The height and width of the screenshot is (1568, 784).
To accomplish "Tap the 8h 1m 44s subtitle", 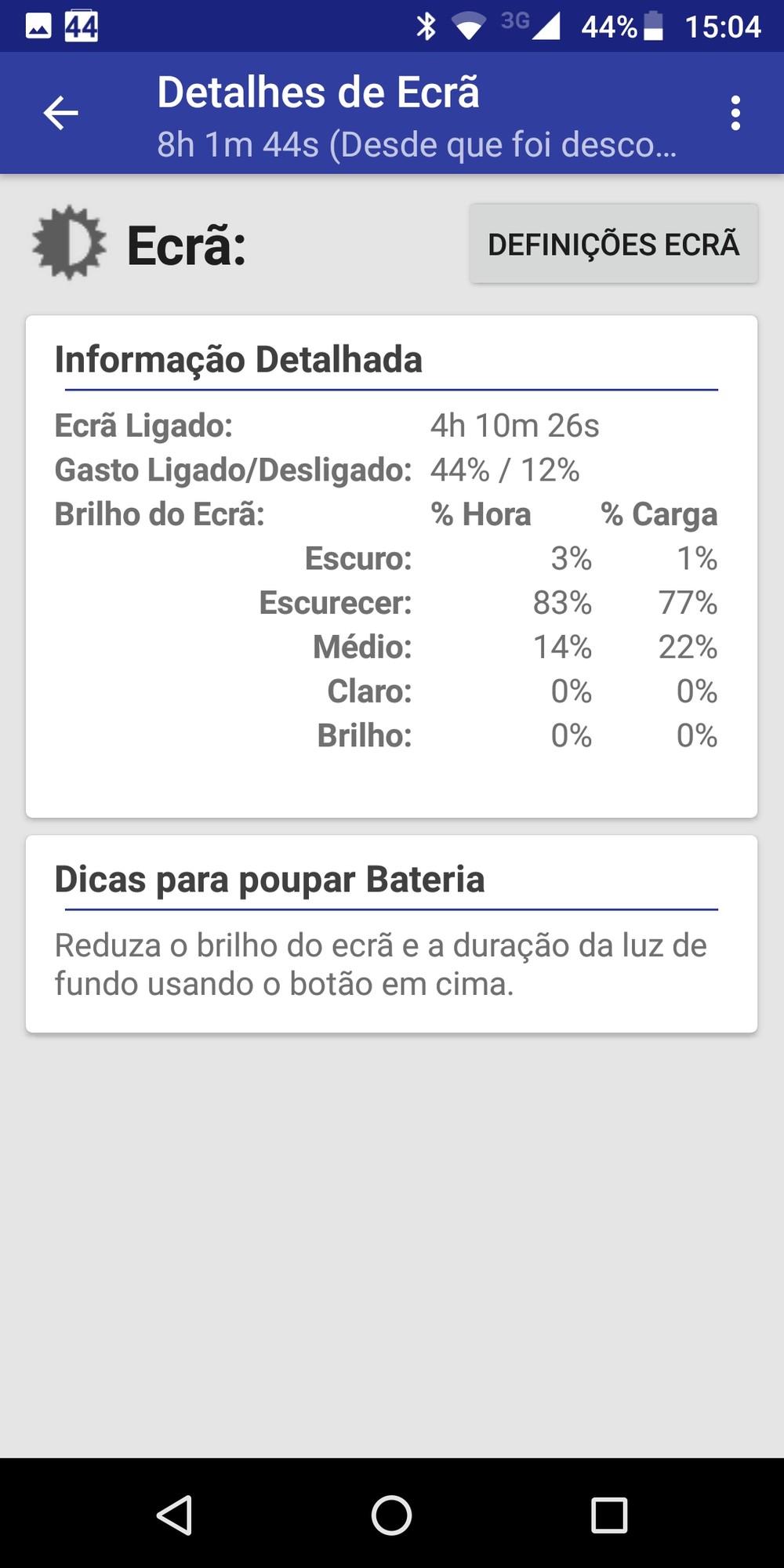I will click(416, 144).
